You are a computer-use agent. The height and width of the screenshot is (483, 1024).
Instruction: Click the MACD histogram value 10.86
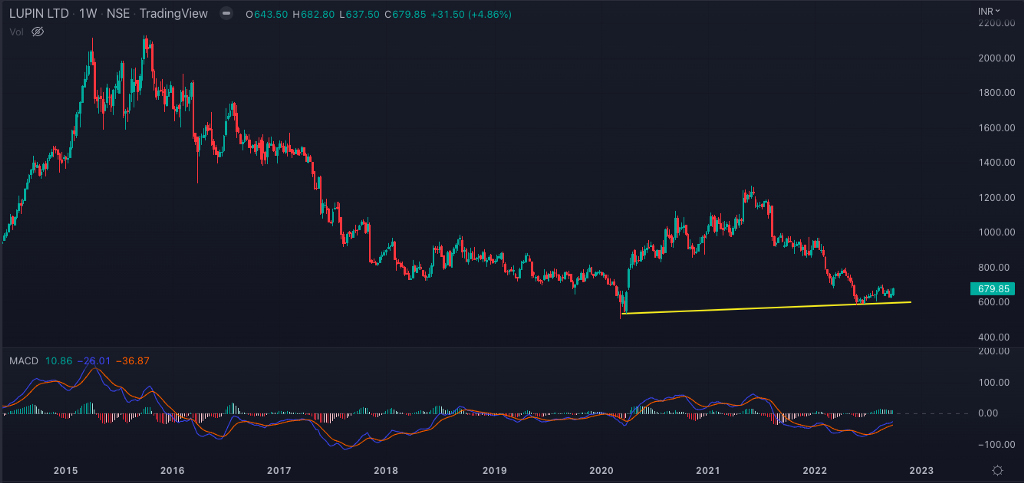59,360
